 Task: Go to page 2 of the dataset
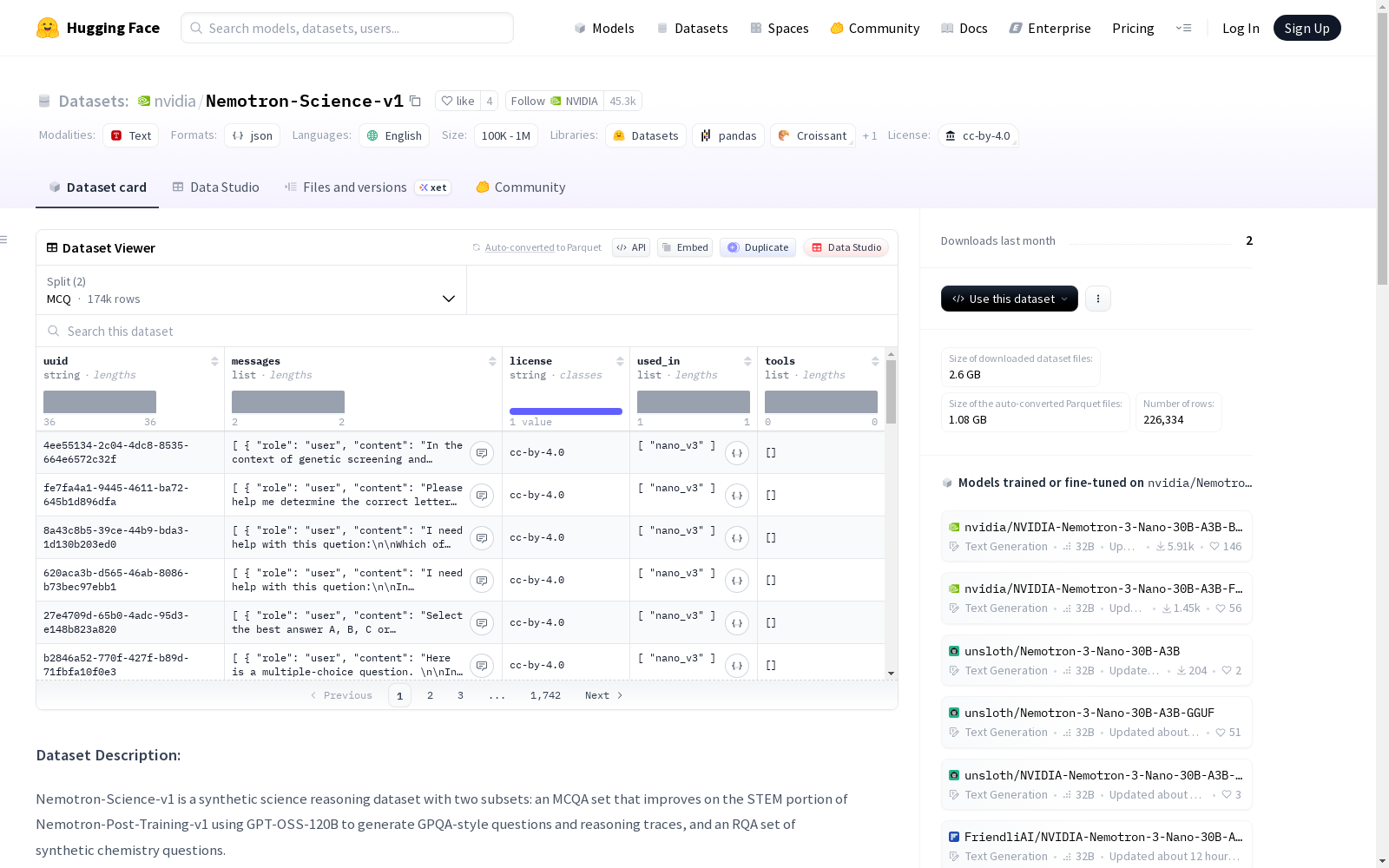click(x=430, y=695)
